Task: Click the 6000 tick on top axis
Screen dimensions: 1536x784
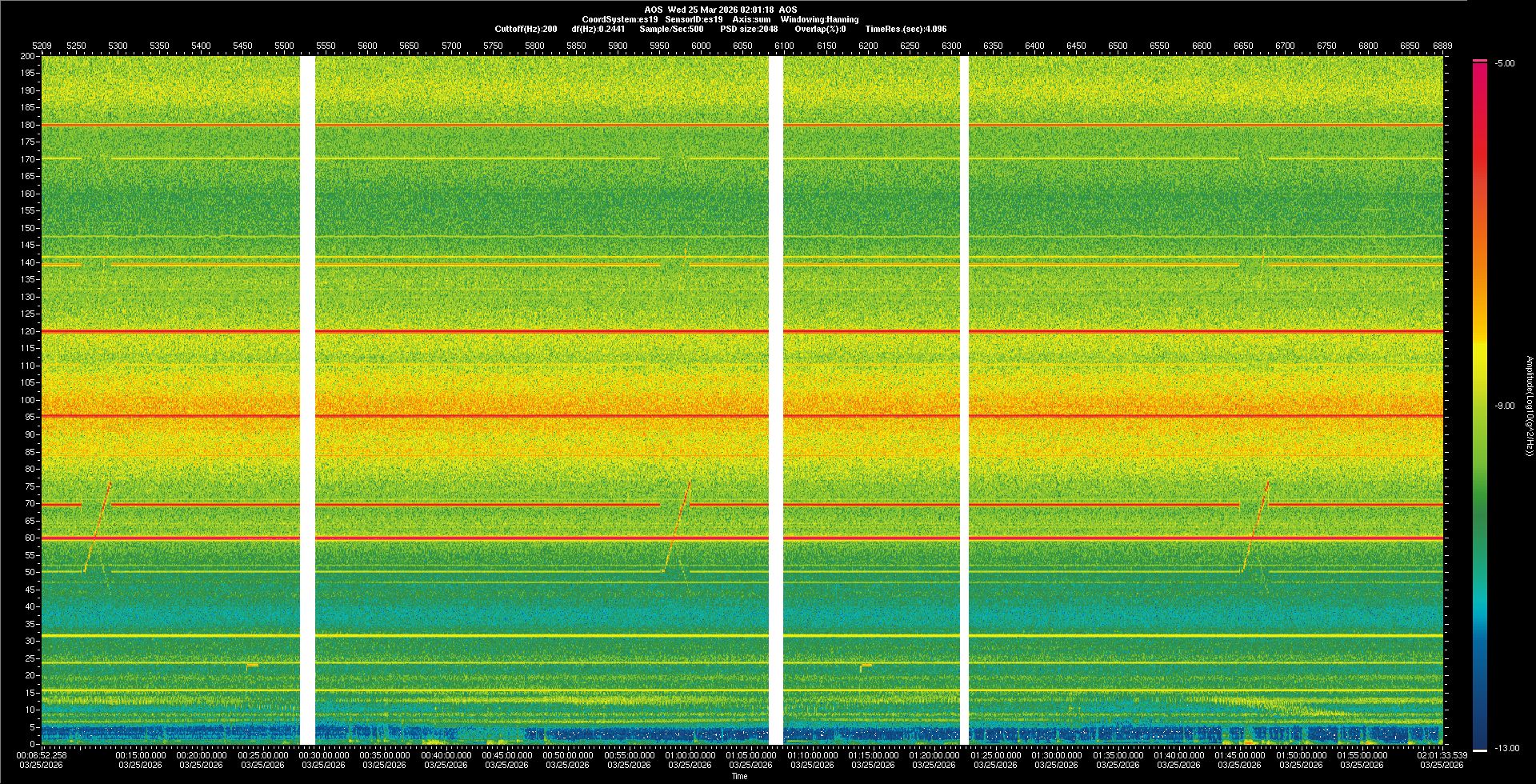Action: (701, 46)
